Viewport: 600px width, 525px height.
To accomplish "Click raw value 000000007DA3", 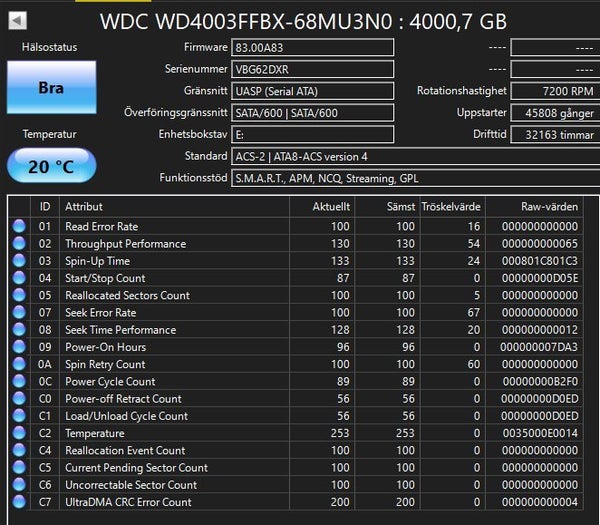I will pyautogui.click(x=539, y=347).
